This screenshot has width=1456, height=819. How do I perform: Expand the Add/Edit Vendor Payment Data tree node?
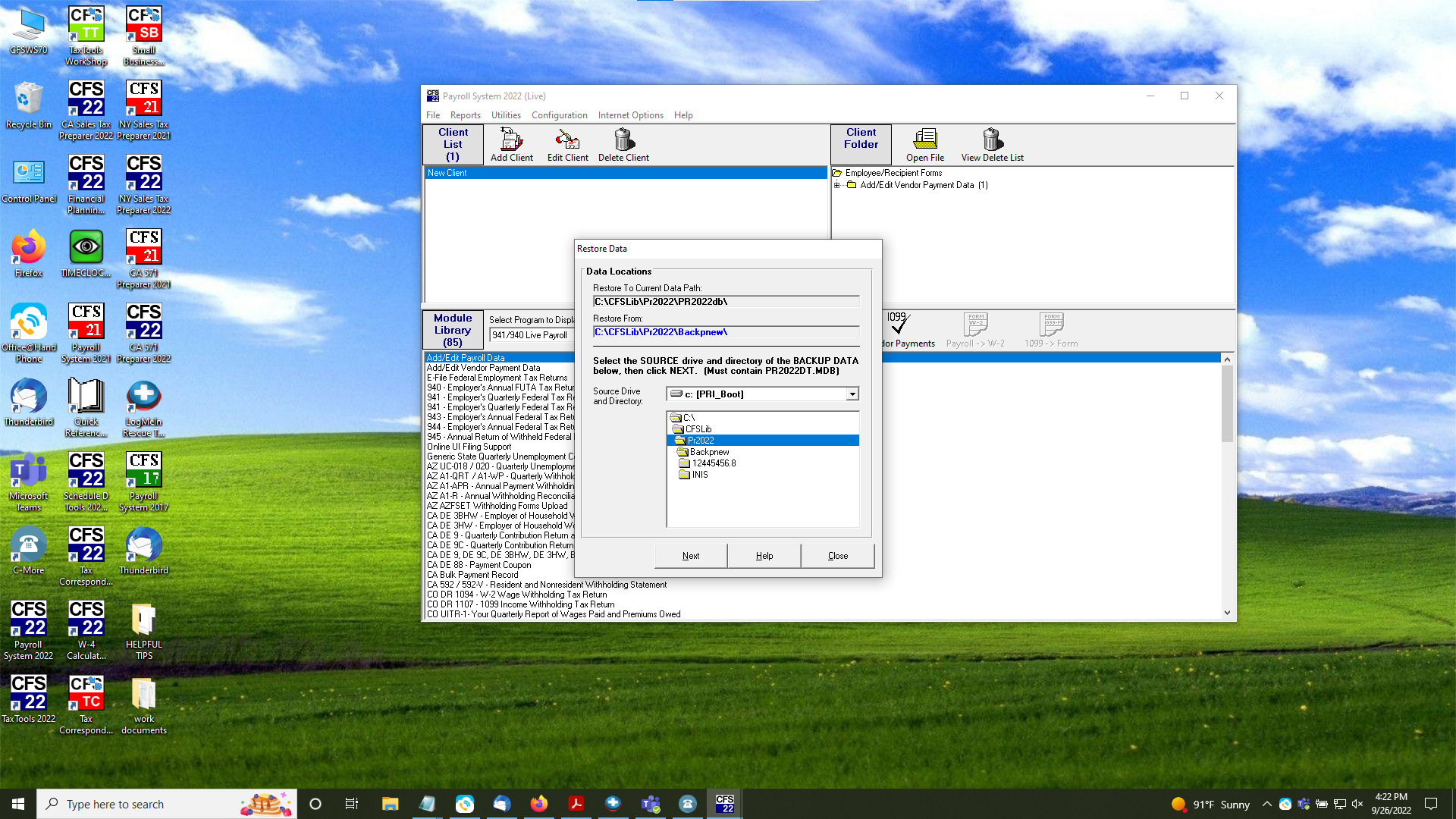[x=836, y=185]
